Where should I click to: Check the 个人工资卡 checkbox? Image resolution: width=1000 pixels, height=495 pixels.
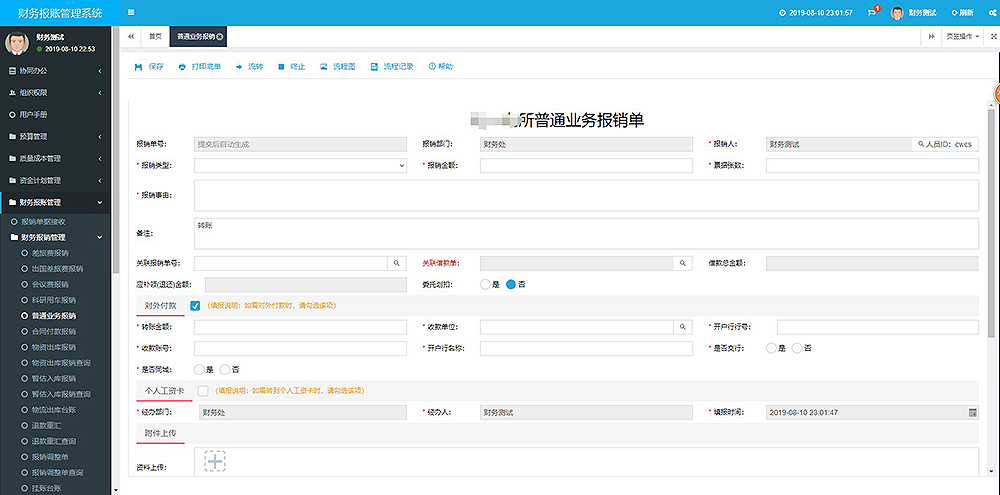[203, 390]
